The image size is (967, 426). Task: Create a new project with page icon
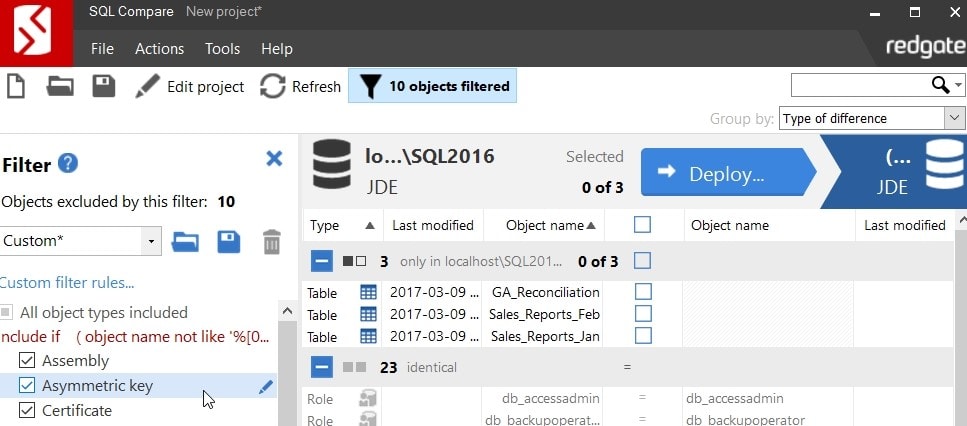16,86
